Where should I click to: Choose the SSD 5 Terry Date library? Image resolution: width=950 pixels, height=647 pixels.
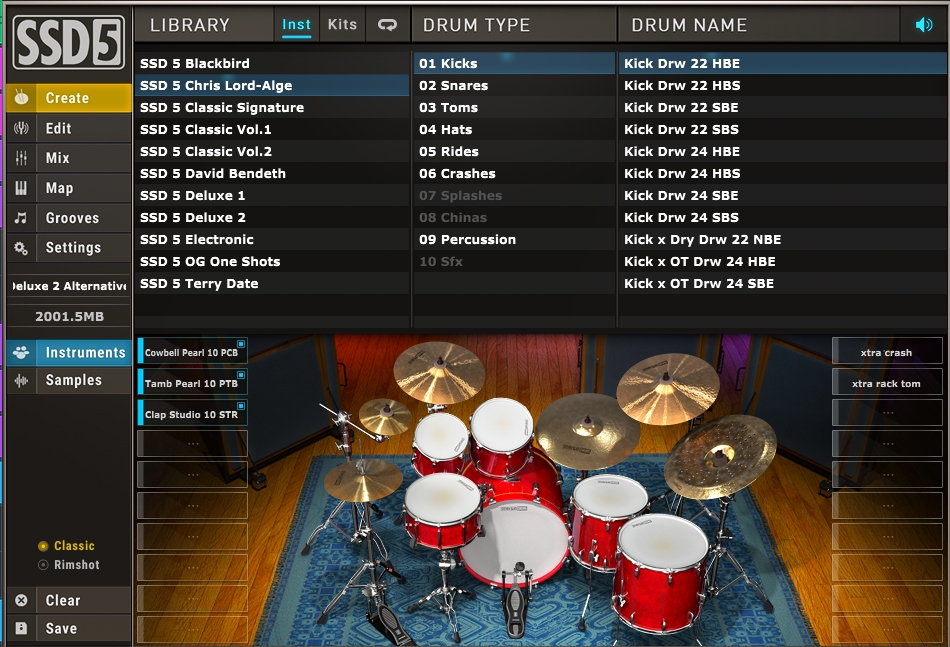click(x=272, y=284)
